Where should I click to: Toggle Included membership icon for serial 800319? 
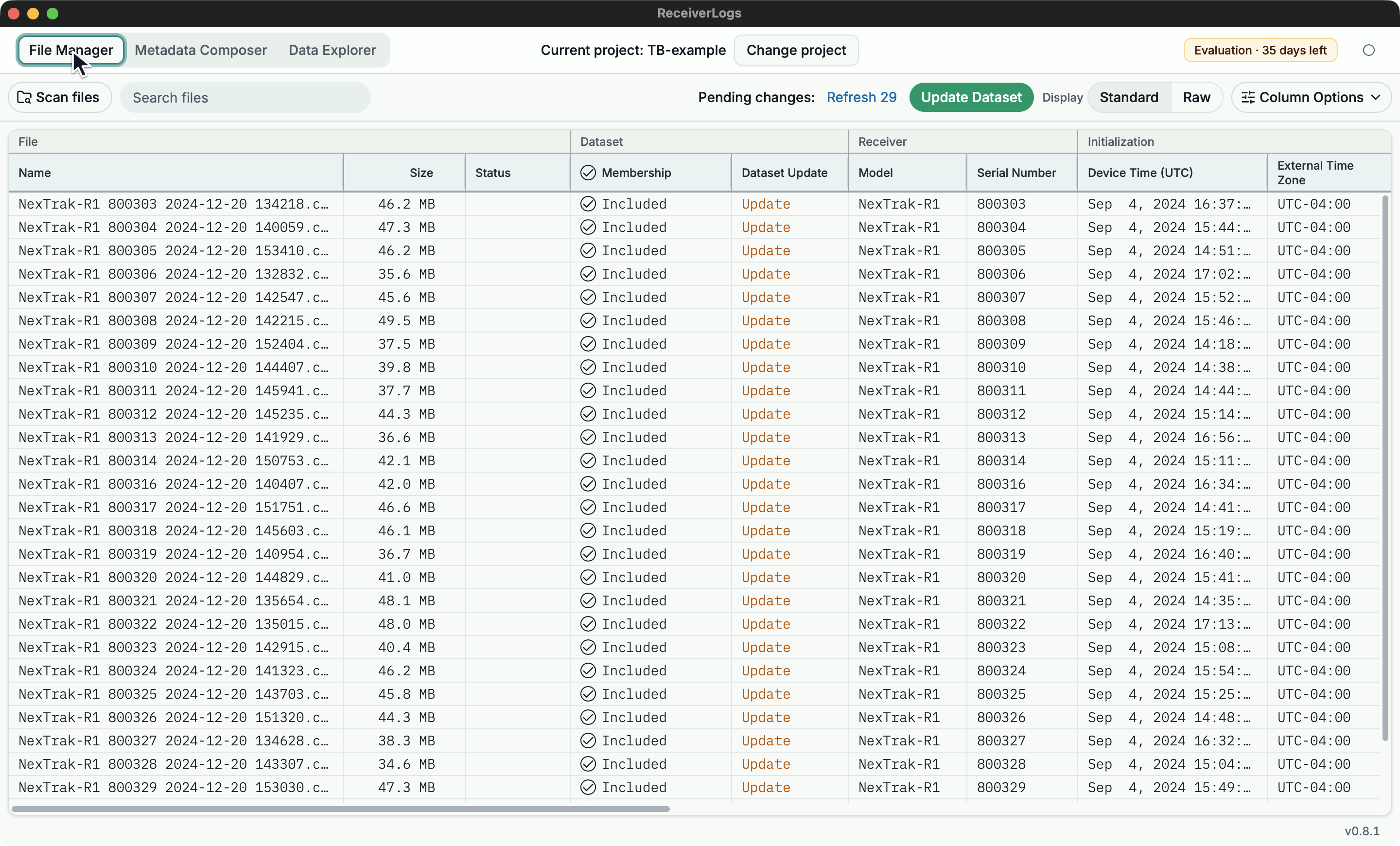[x=588, y=554]
